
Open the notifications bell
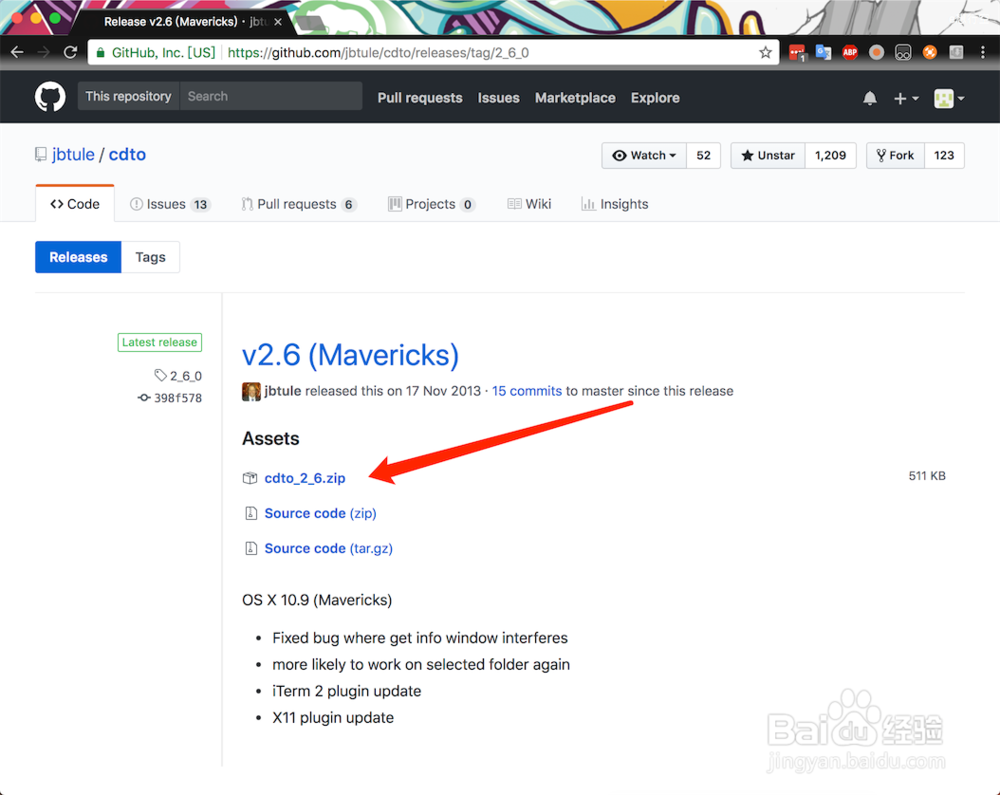869,98
